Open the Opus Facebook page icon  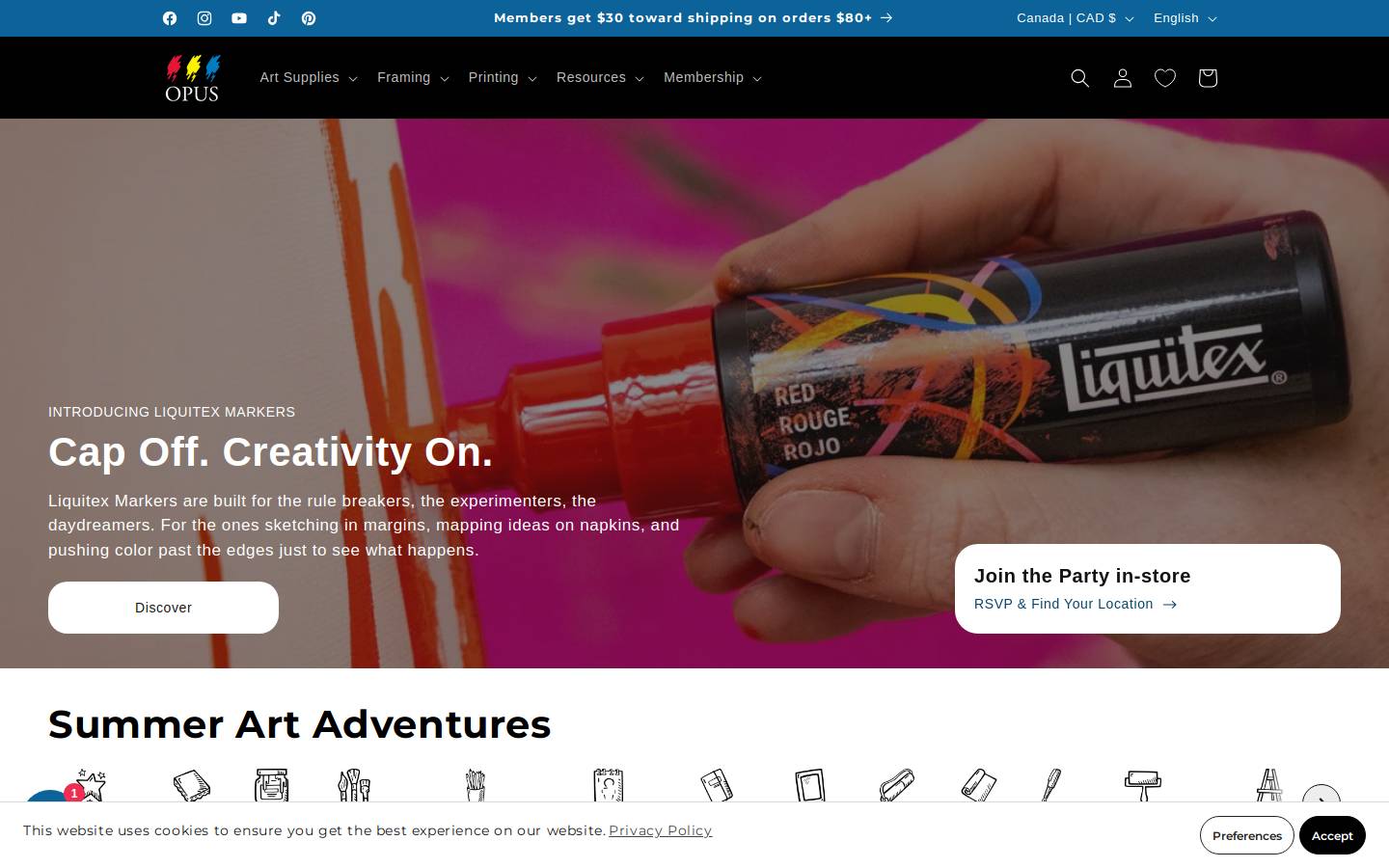[170, 18]
